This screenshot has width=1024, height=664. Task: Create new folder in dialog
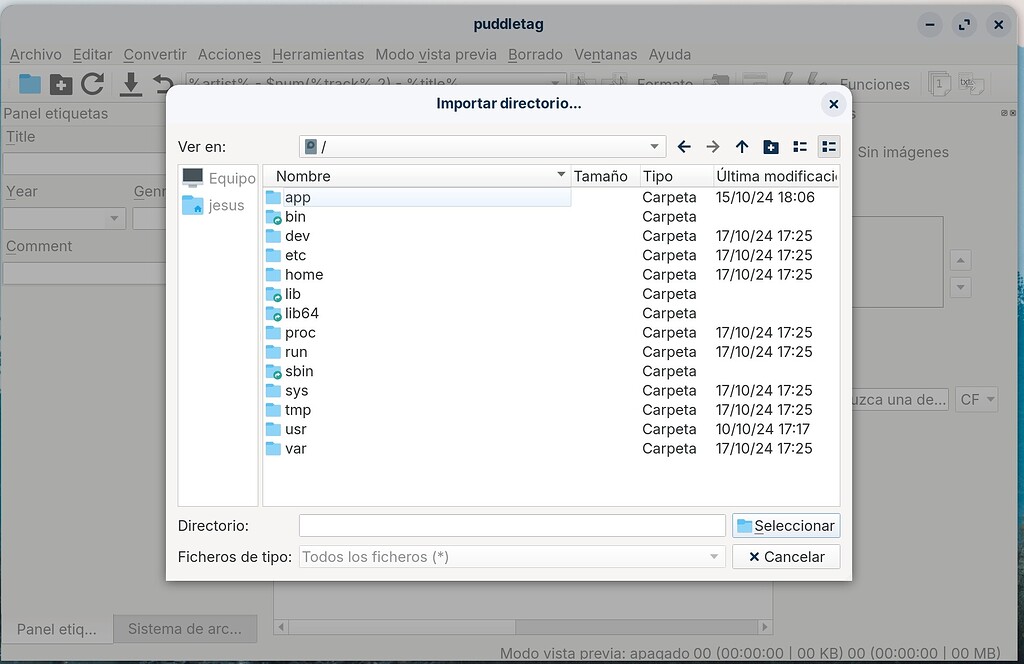pyautogui.click(x=771, y=147)
